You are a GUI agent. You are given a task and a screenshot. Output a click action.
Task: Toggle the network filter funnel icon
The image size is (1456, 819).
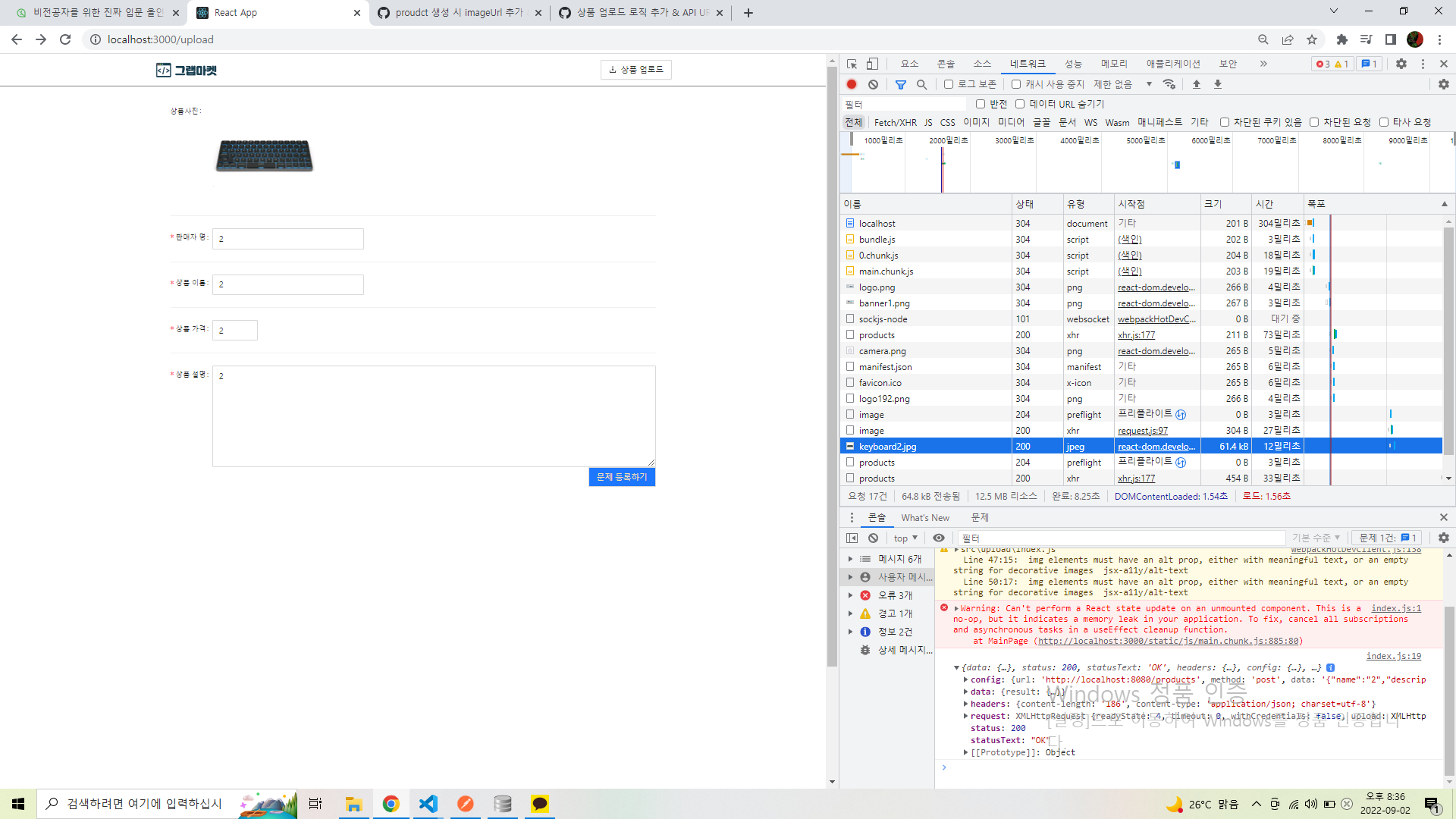tap(900, 84)
